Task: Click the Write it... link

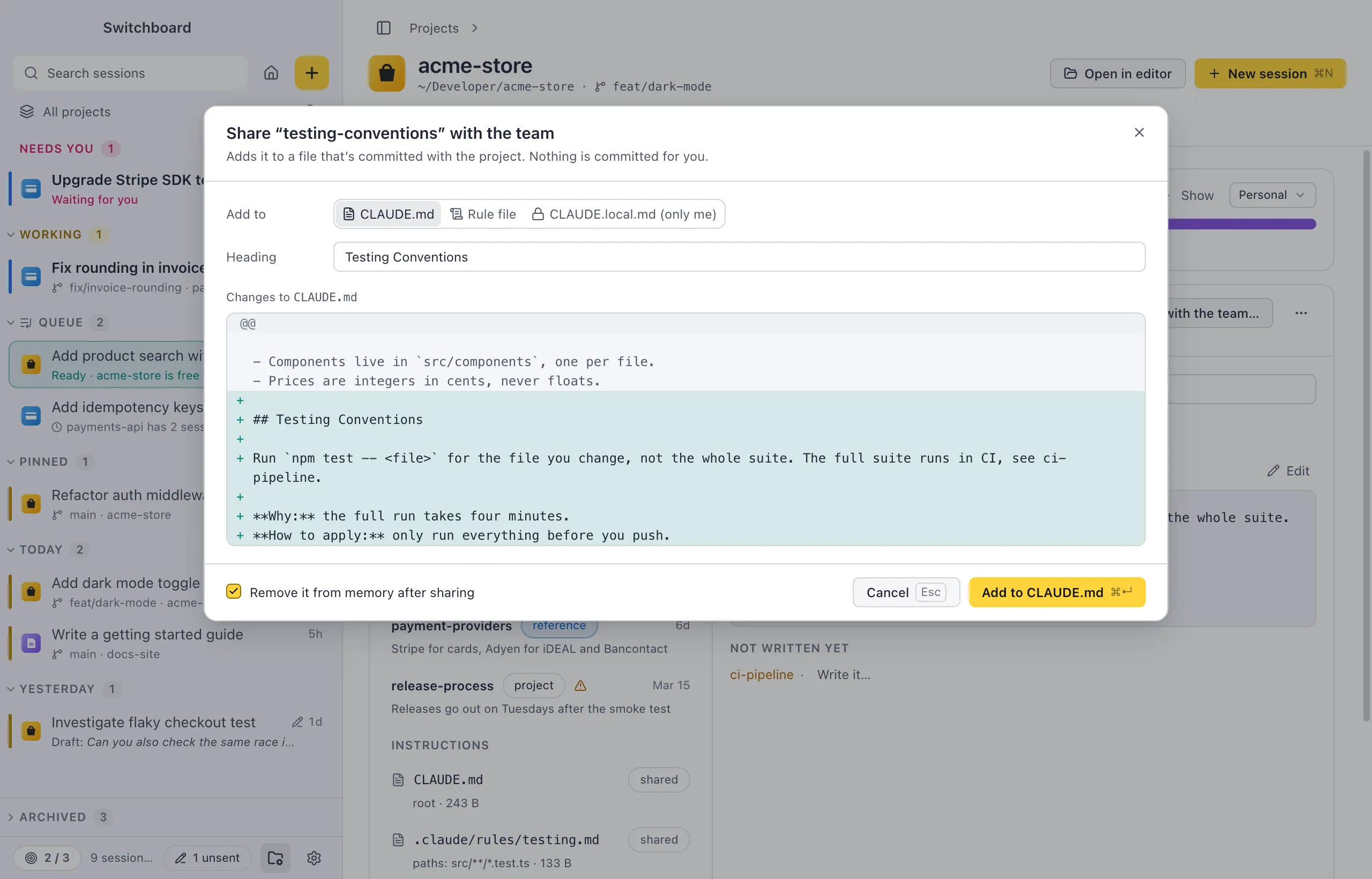Action: pyautogui.click(x=844, y=675)
